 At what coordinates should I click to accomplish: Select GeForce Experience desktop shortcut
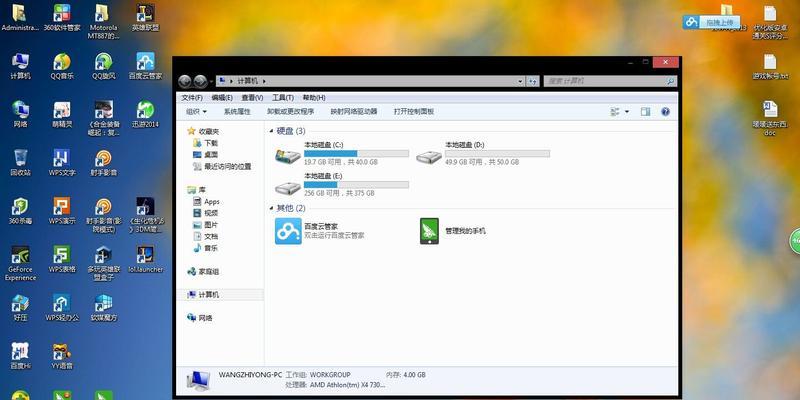pyautogui.click(x=20, y=263)
